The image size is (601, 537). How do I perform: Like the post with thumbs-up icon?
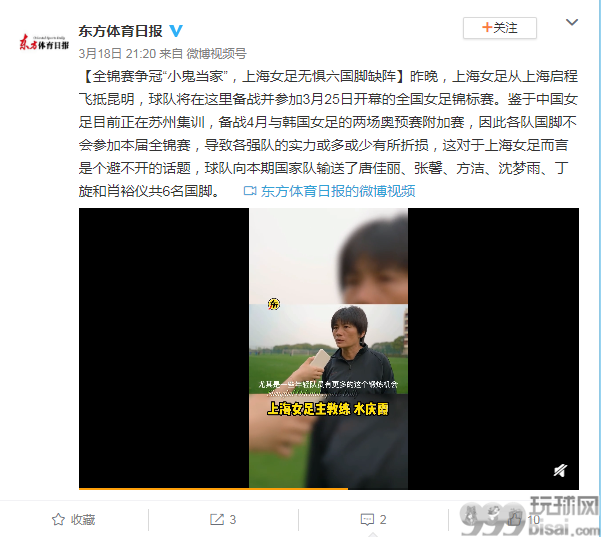click(x=515, y=519)
